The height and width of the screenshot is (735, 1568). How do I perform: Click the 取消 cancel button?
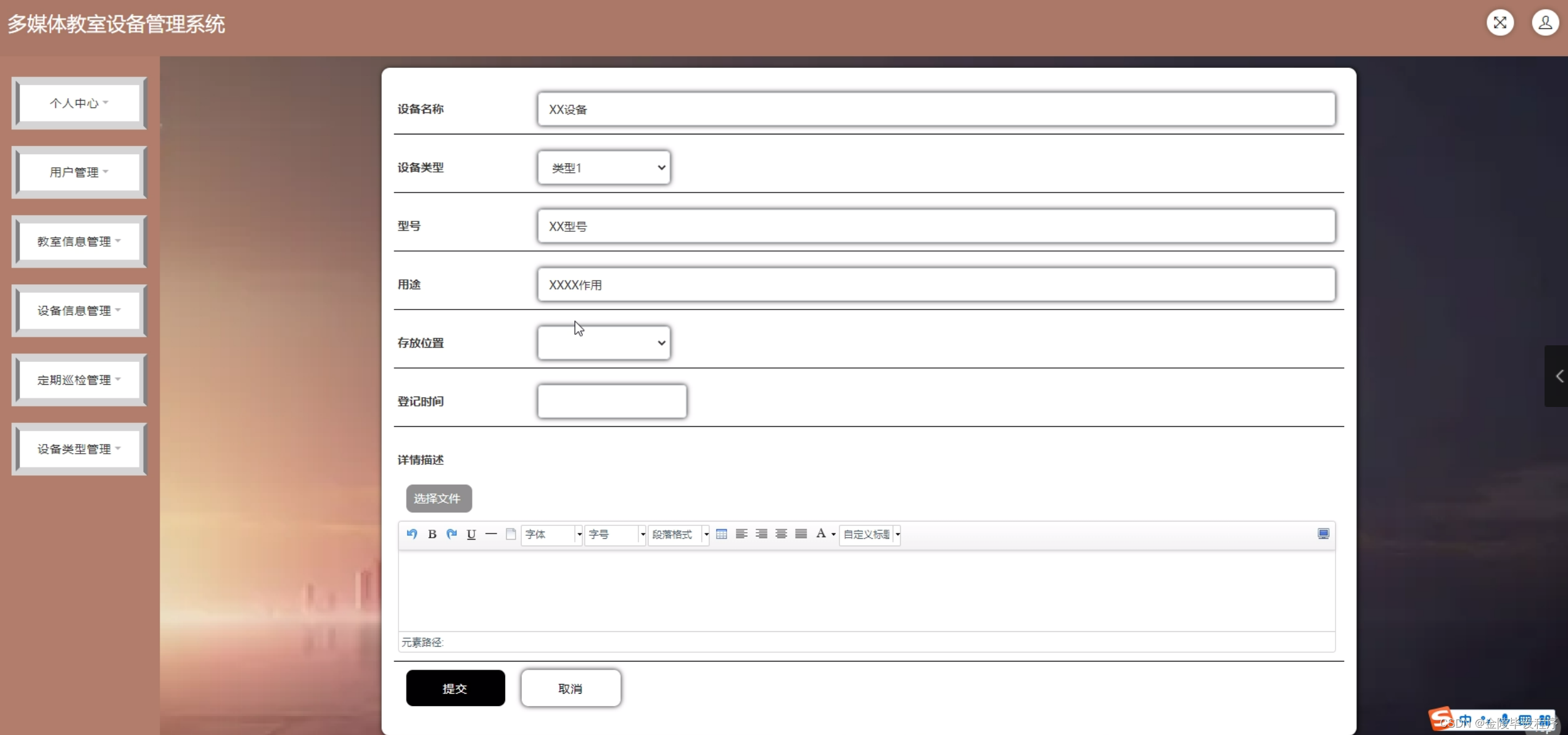(x=571, y=688)
